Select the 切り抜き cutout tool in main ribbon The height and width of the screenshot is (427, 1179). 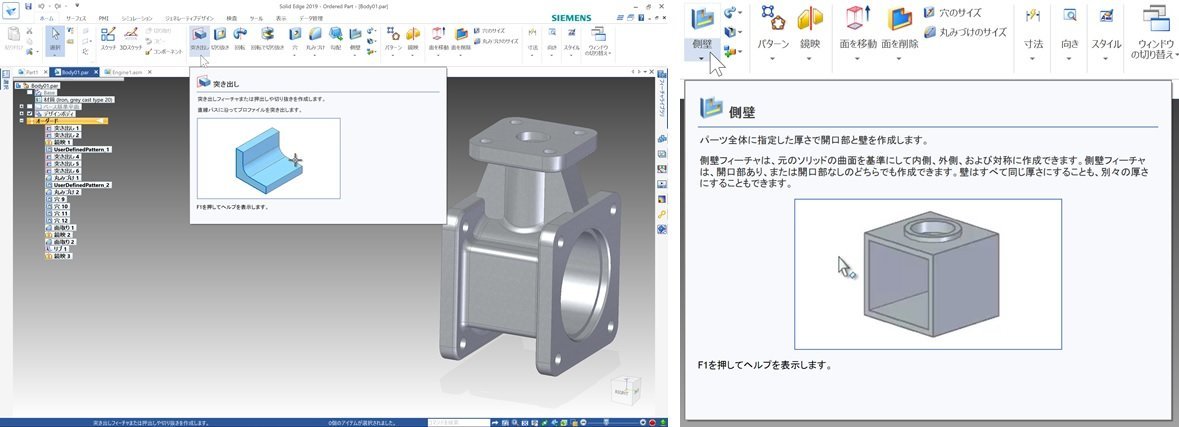tap(220, 39)
